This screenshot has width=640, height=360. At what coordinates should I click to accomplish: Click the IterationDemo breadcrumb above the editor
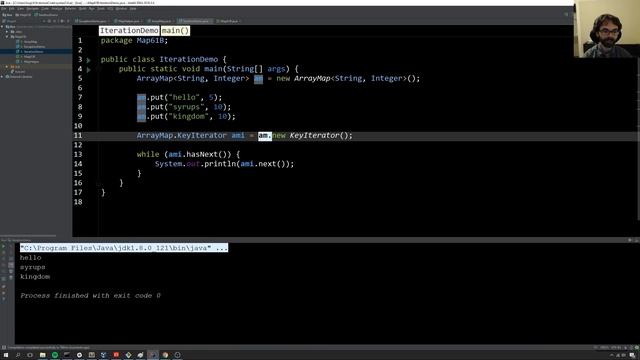129,31
